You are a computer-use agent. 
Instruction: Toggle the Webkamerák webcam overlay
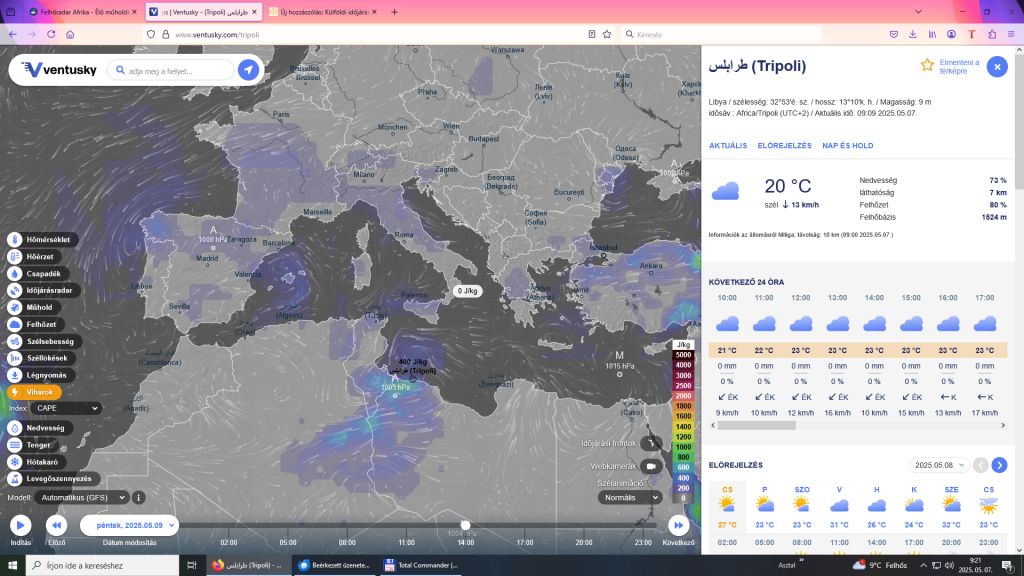click(x=652, y=466)
